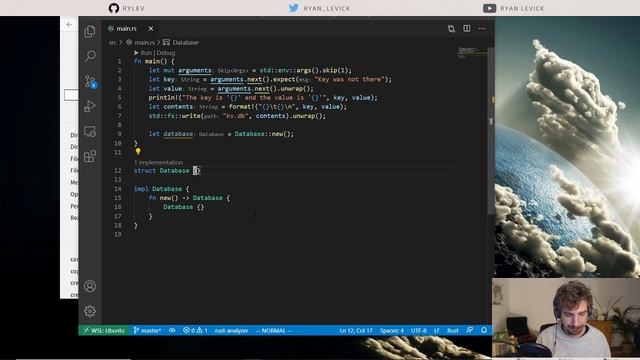This screenshot has width=640, height=360.
Task: Click the YouTube icon in header
Action: tap(489, 8)
